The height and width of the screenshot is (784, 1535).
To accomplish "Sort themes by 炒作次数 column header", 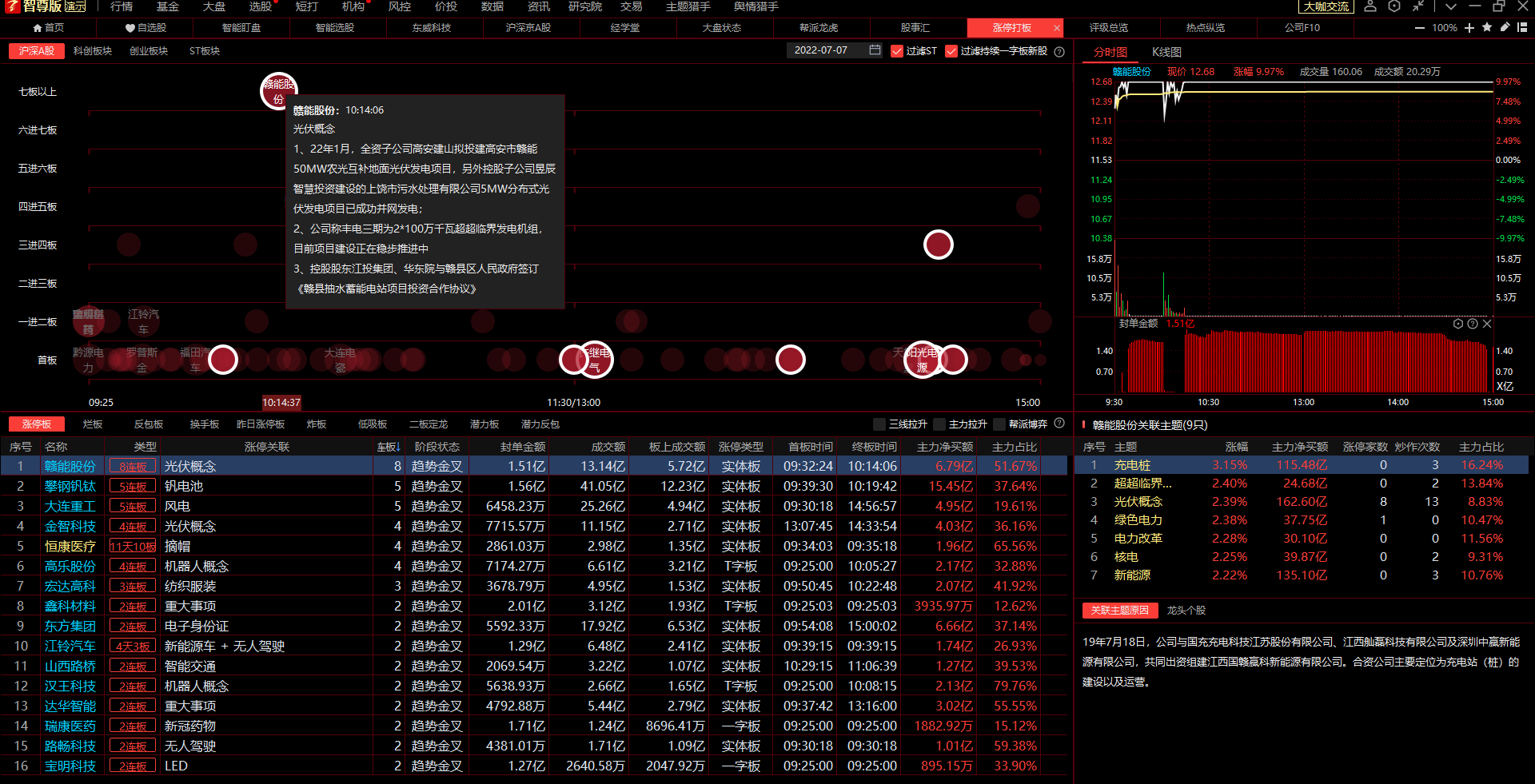I will [1417, 447].
